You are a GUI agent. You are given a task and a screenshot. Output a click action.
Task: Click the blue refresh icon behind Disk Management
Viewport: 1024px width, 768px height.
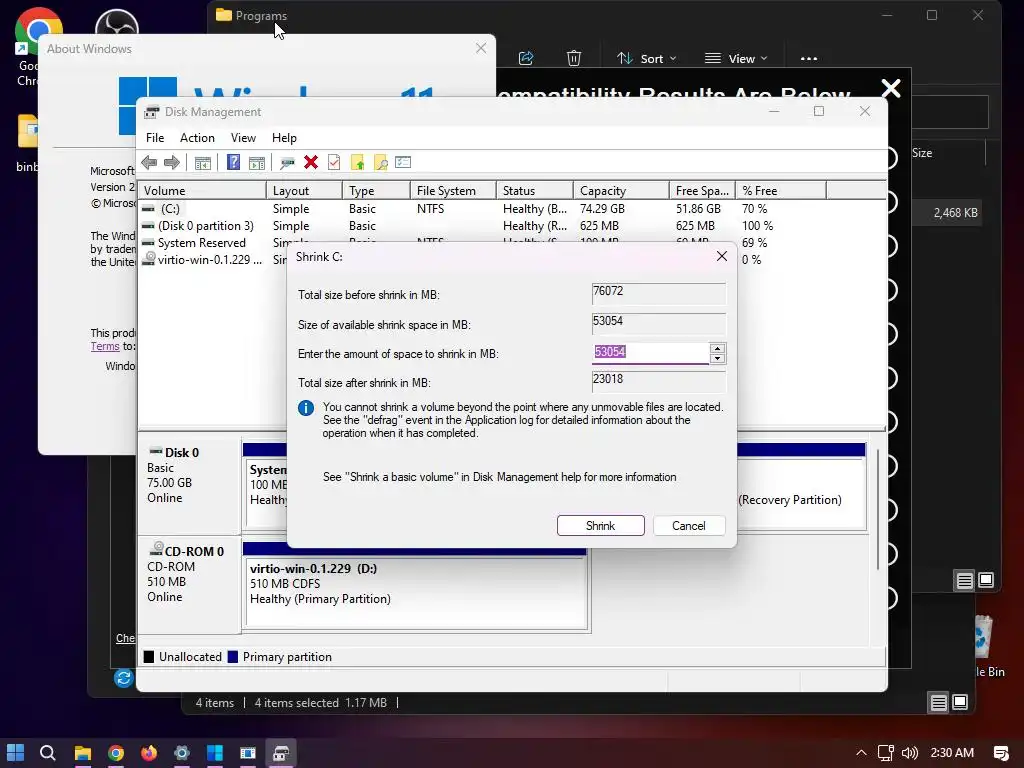(x=123, y=678)
